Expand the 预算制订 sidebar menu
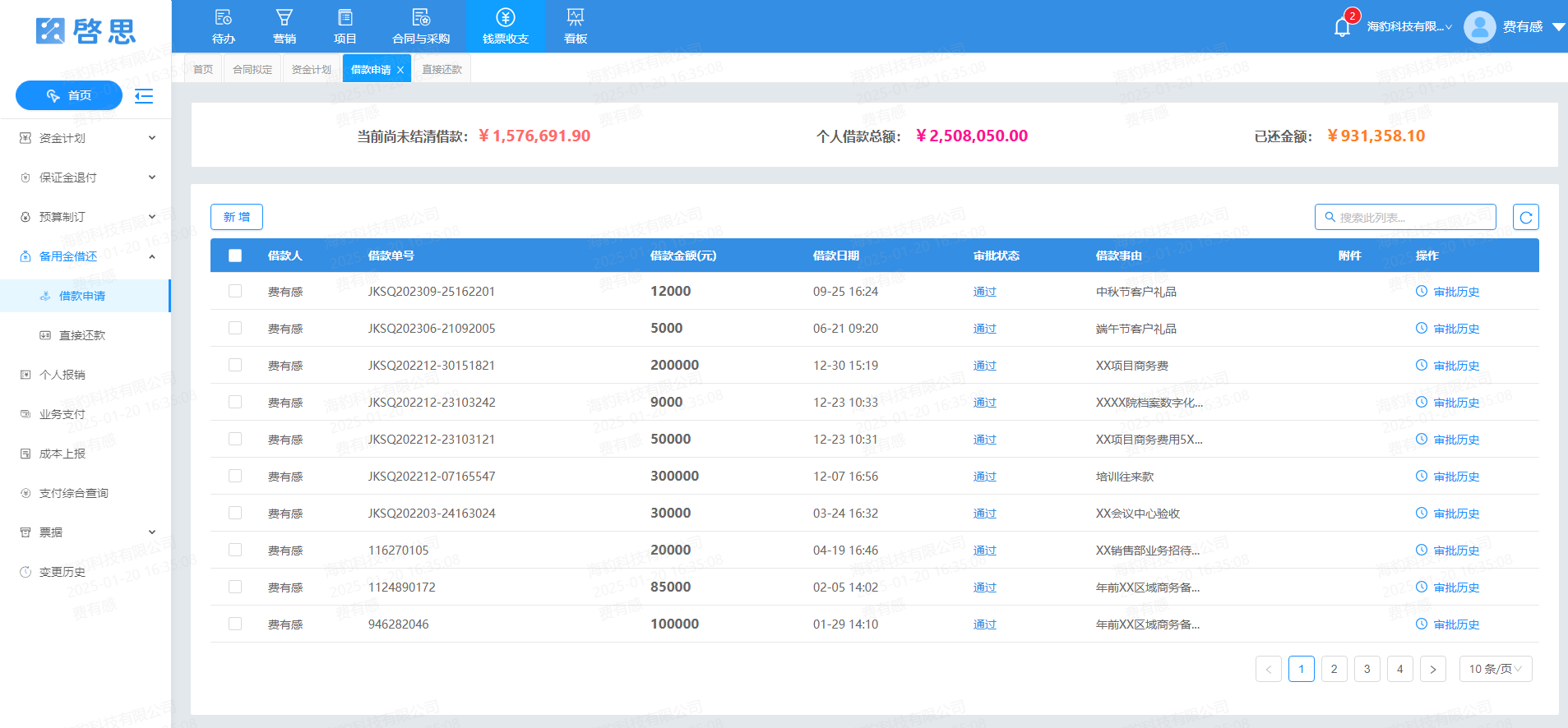Screen dimensions: 1568x728 tap(152, 217)
